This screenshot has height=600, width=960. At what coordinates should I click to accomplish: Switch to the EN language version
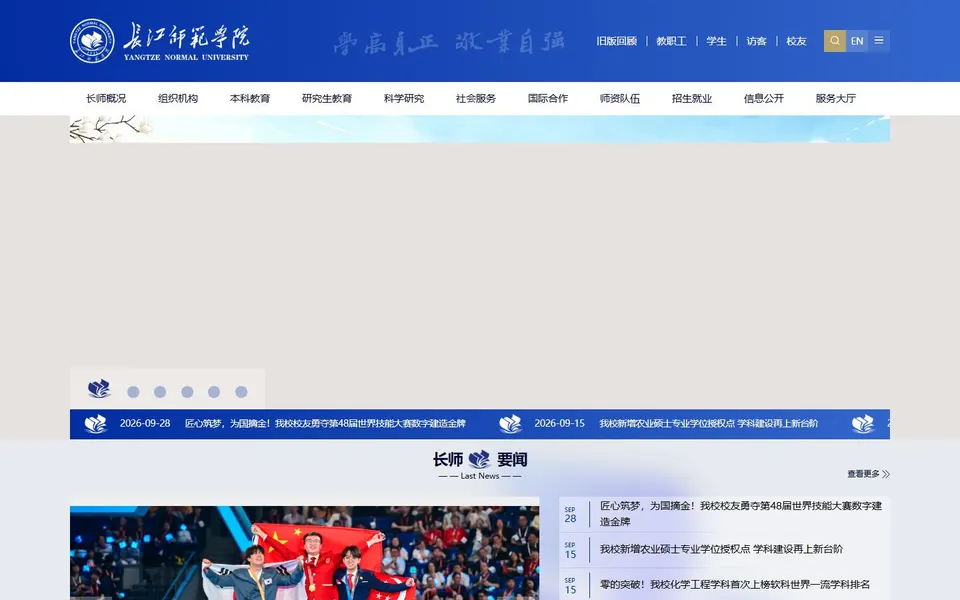coord(857,41)
